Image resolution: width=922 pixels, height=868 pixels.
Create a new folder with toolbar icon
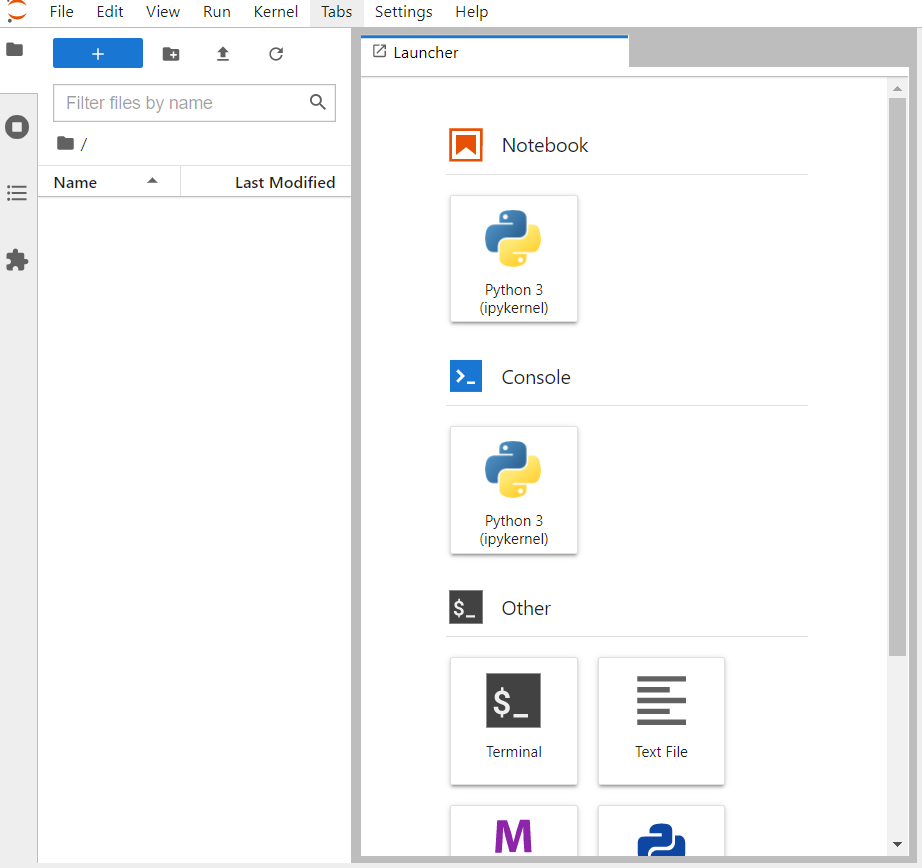(171, 54)
